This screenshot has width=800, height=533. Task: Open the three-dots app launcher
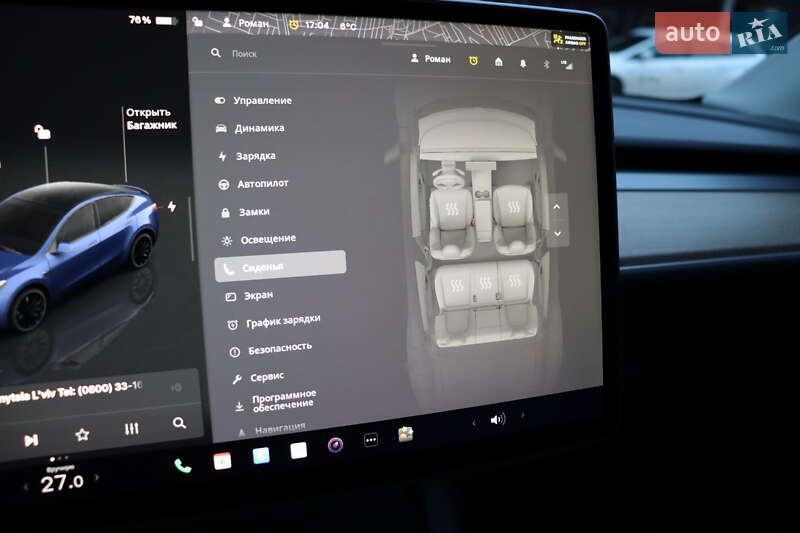pyautogui.click(x=370, y=440)
